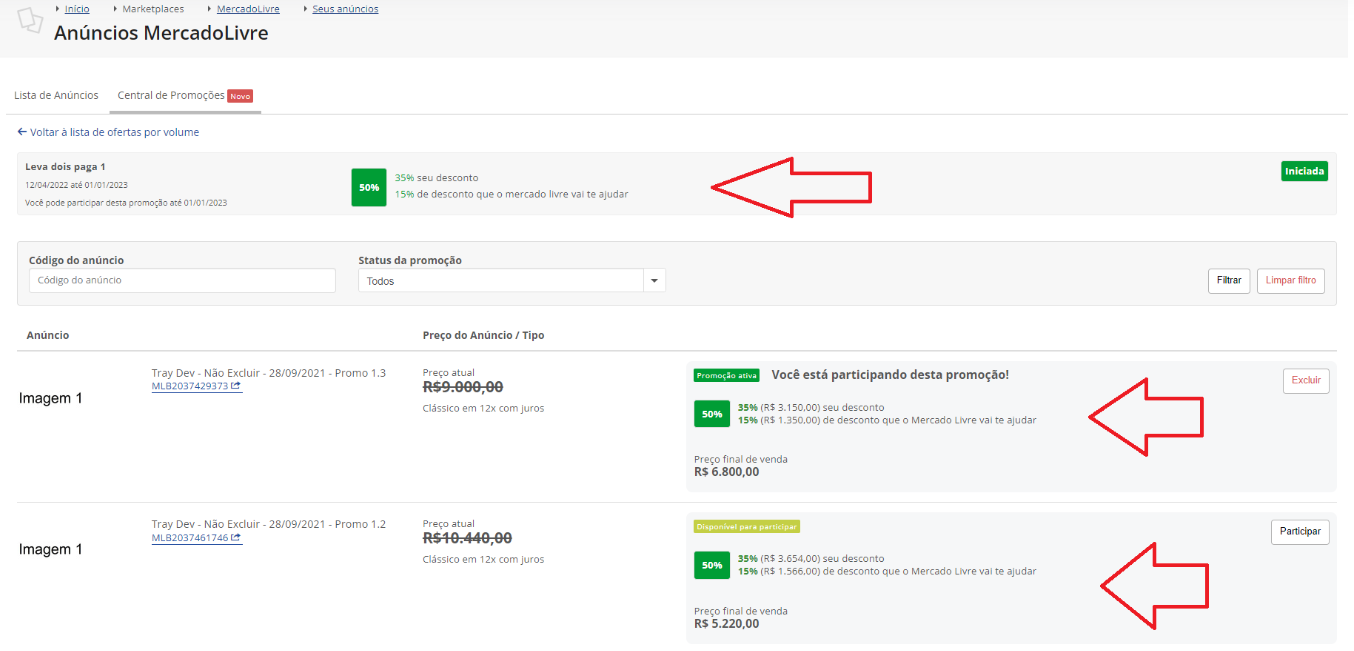The image size is (1354, 651).
Task: Click the 50% badge in the Promo 1.3 row
Action: pos(712,414)
